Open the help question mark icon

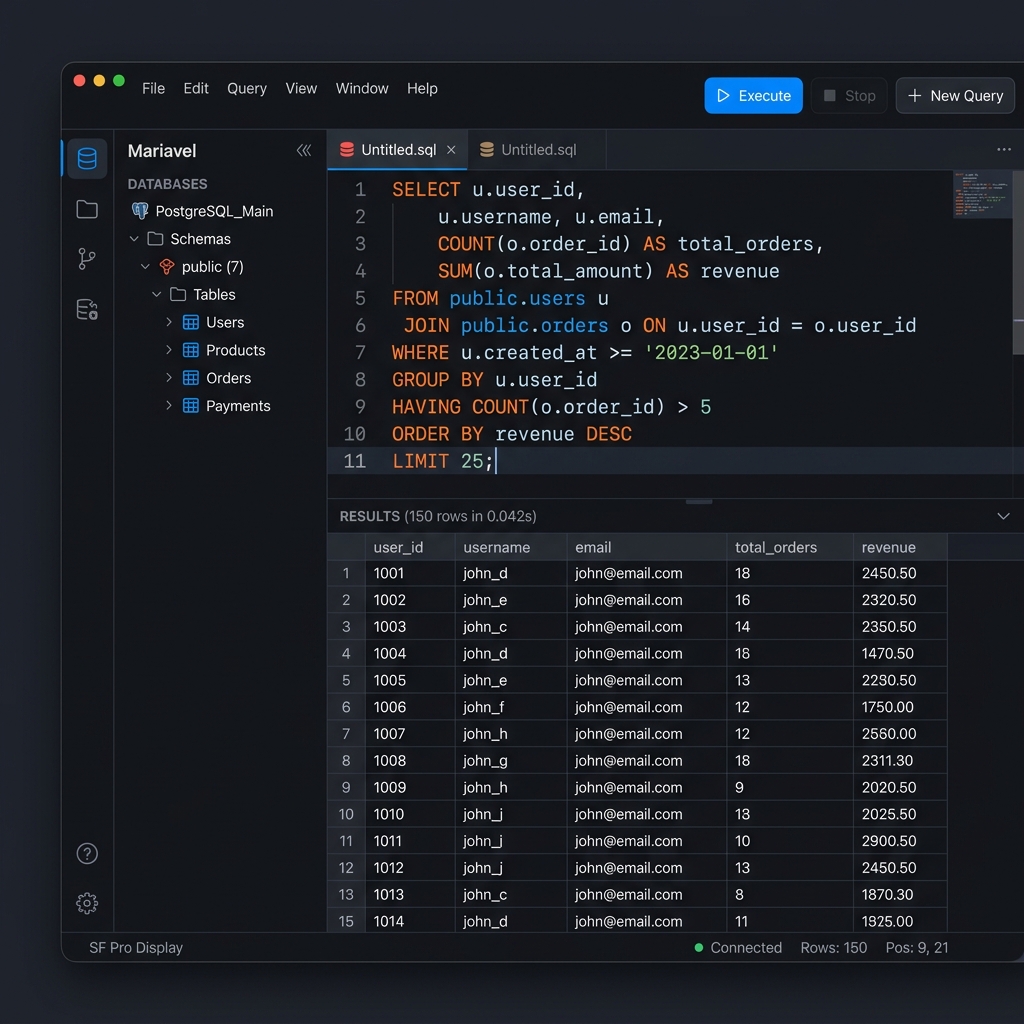(87, 854)
